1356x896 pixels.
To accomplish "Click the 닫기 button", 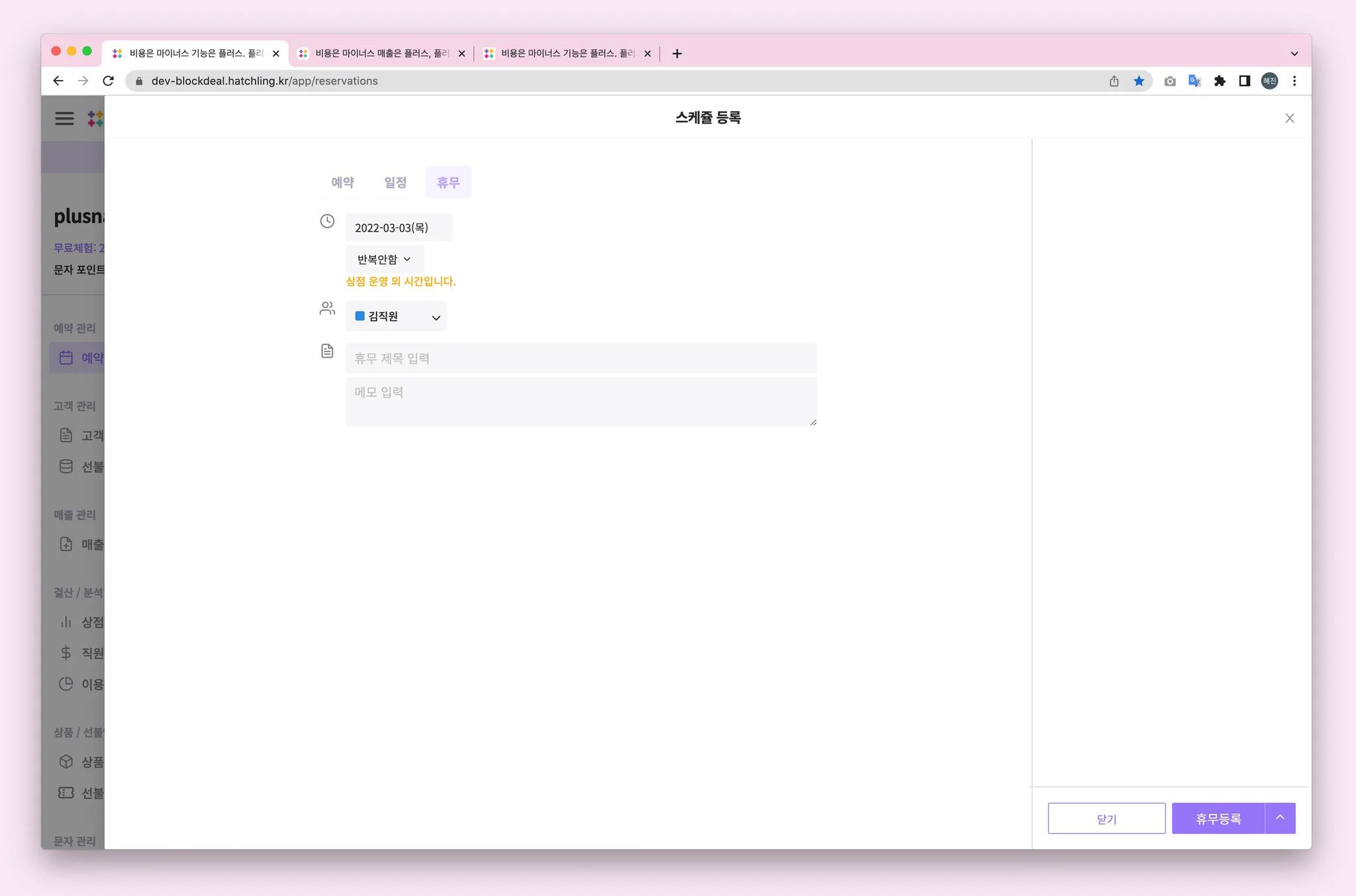I will click(x=1106, y=819).
